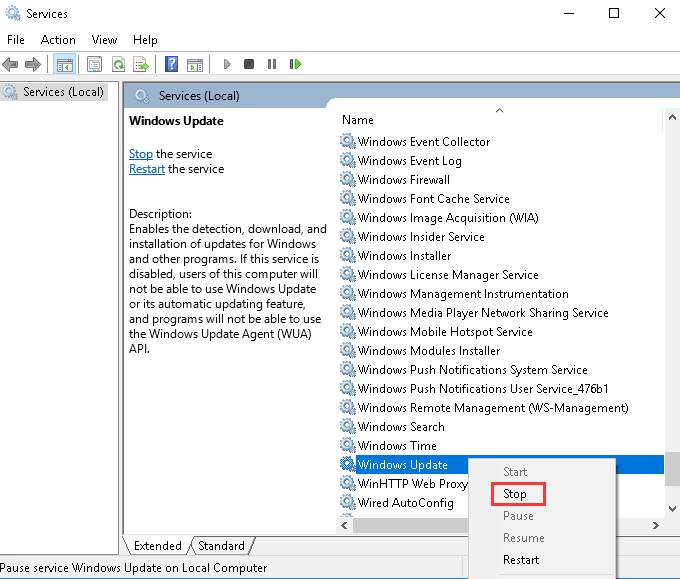680x579 pixels.
Task: Click the gear icon beside Windows Update
Action: tap(347, 464)
